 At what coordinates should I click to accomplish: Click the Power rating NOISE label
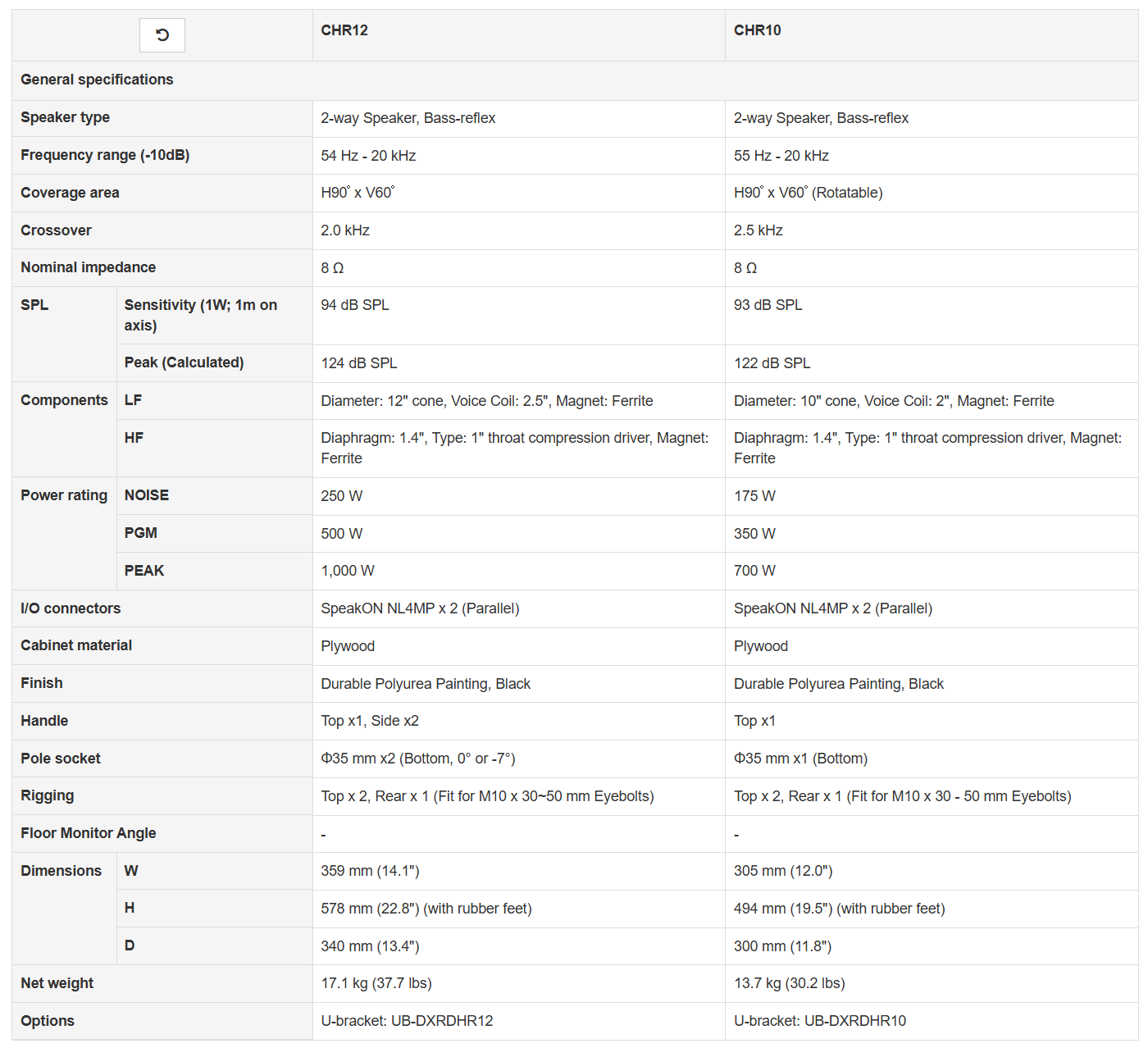point(147,495)
